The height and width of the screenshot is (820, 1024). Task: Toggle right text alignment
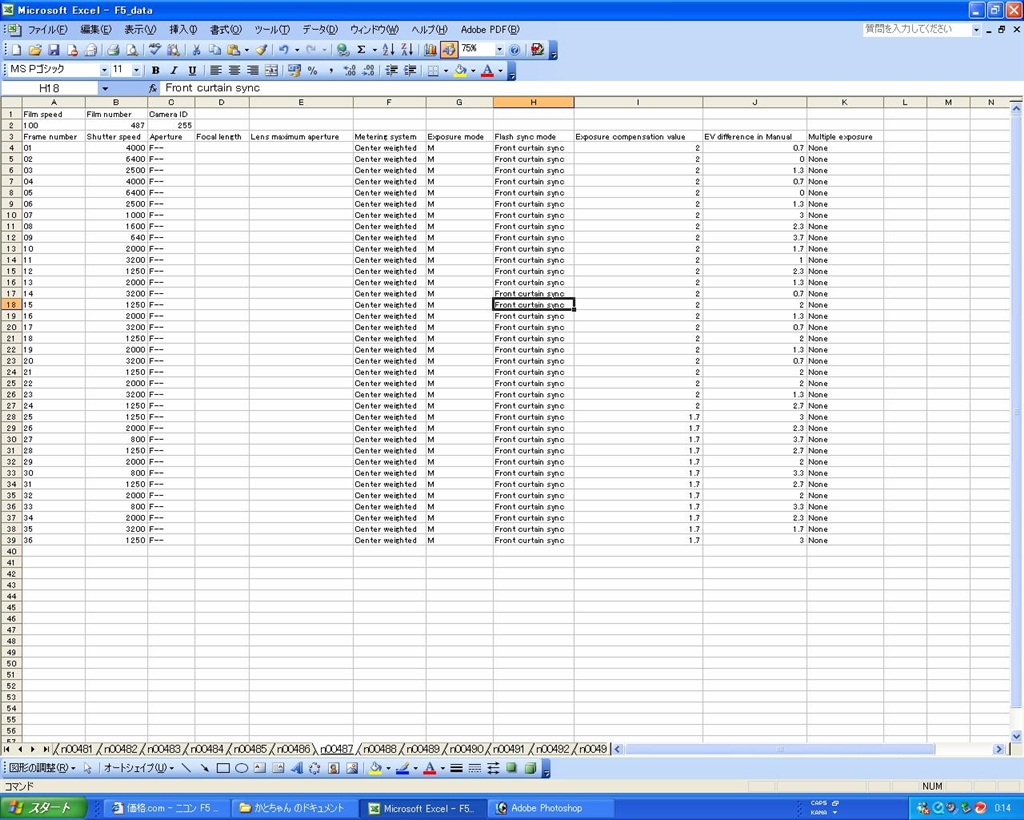[253, 71]
